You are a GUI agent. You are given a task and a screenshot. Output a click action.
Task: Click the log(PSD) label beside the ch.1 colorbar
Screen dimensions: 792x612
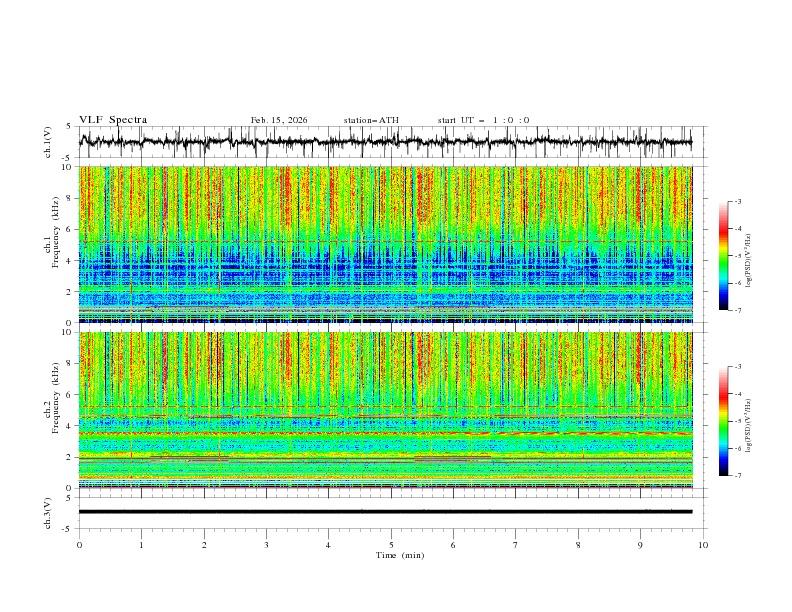pyautogui.click(x=749, y=261)
